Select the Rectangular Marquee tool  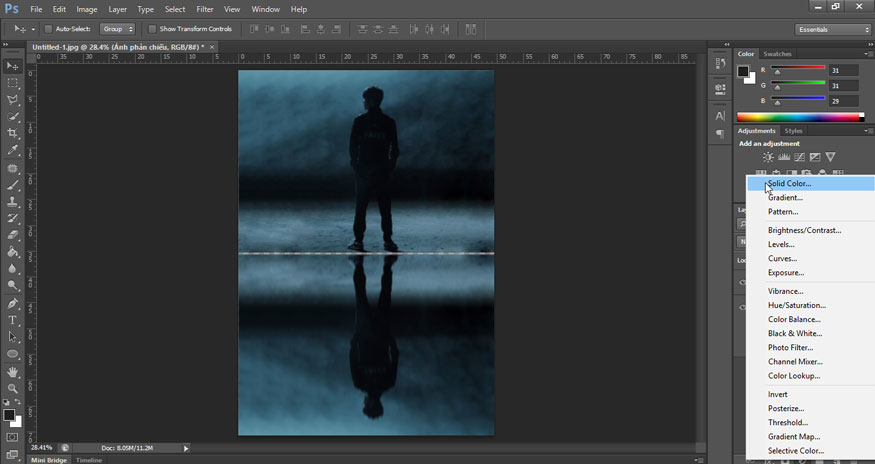point(12,83)
